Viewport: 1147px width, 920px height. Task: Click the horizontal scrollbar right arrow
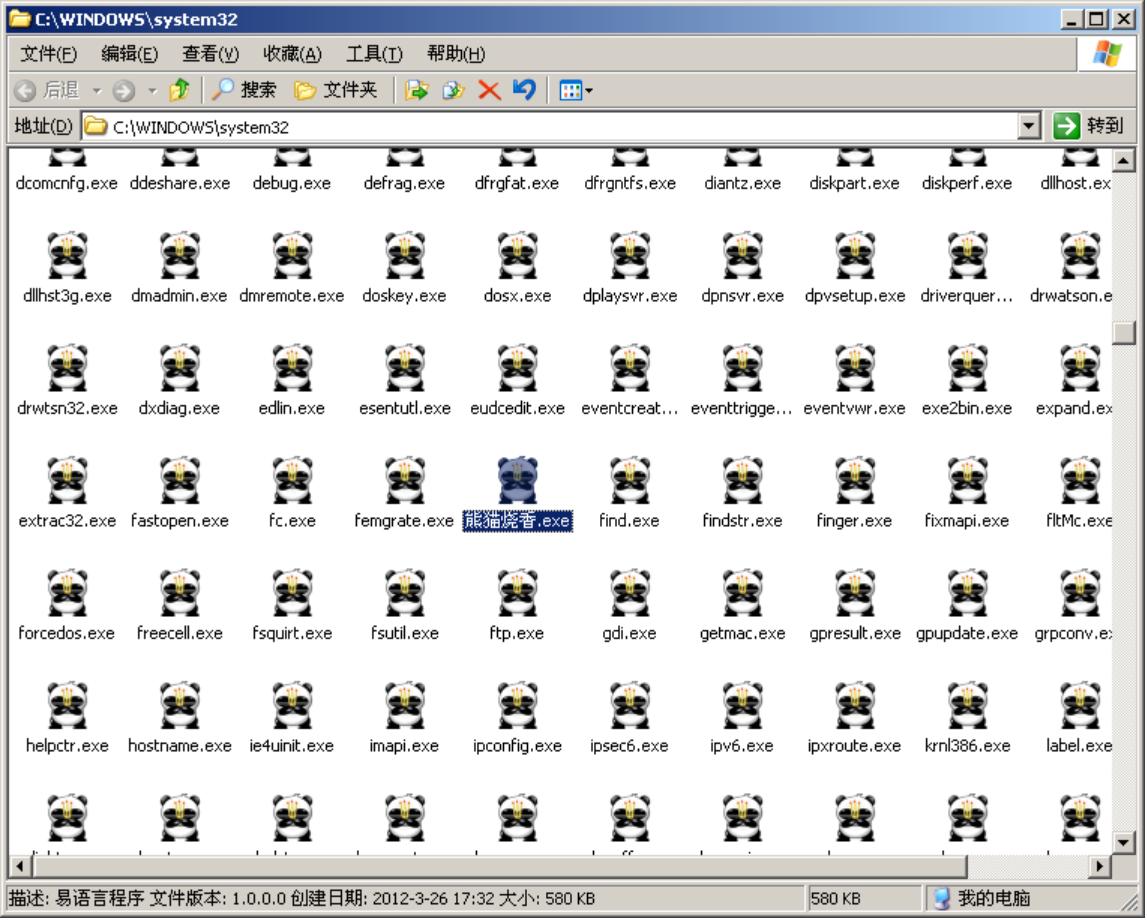[x=1101, y=866]
